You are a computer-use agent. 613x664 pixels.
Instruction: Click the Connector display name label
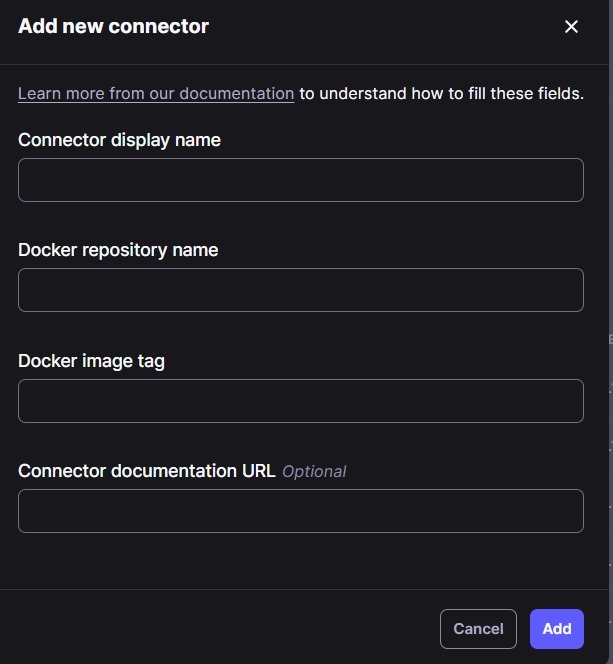point(119,140)
